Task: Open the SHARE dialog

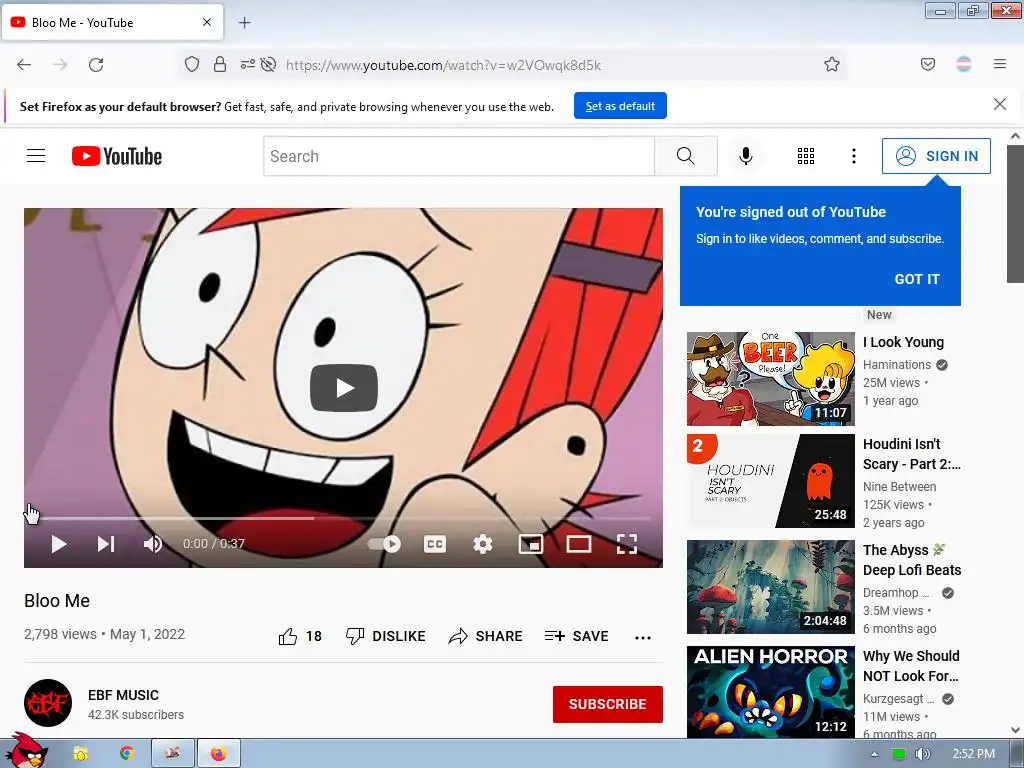Action: [485, 636]
